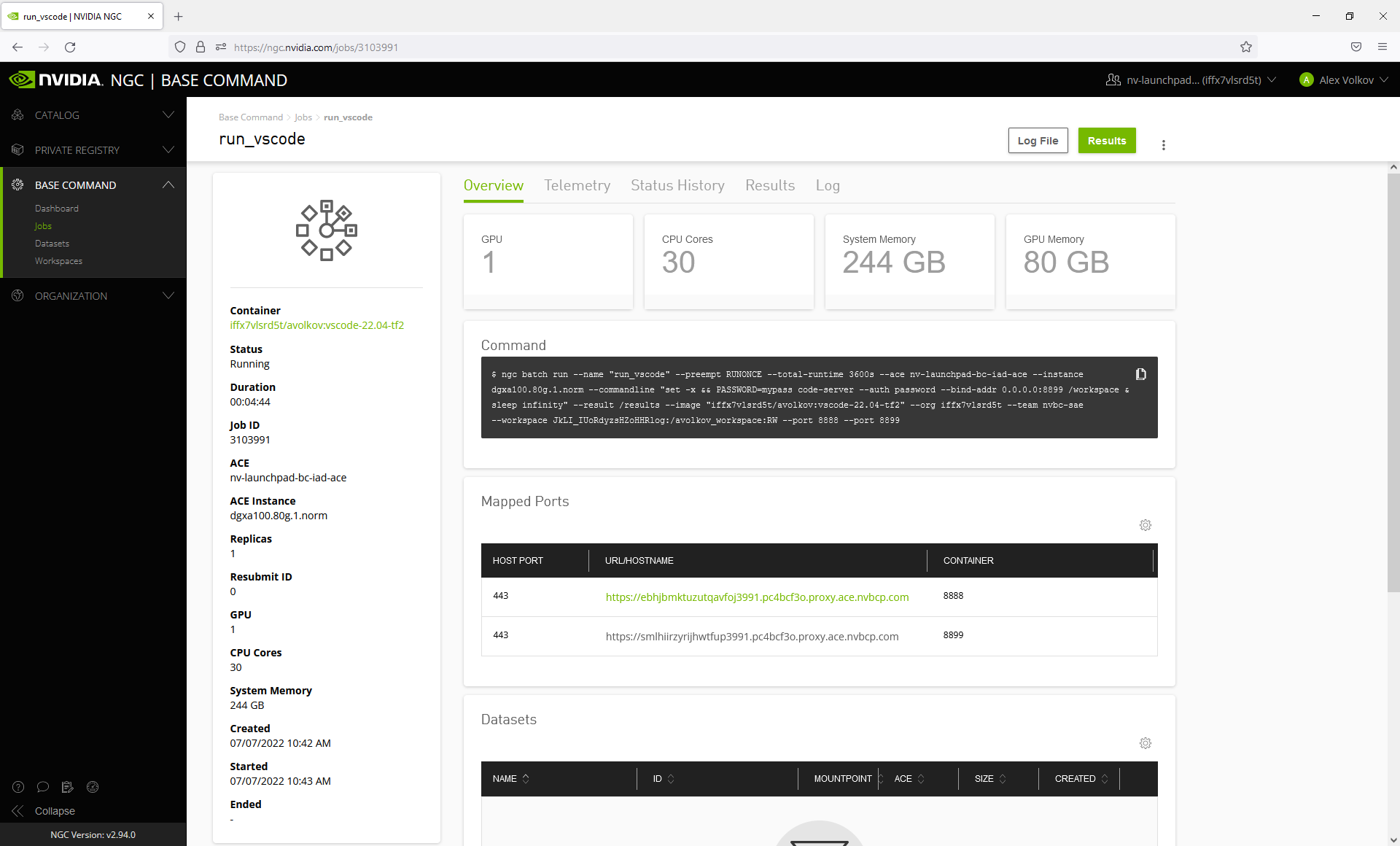Select the ACE Instance value dgxa100.80g.1.norm
The image size is (1400, 846).
(279, 516)
